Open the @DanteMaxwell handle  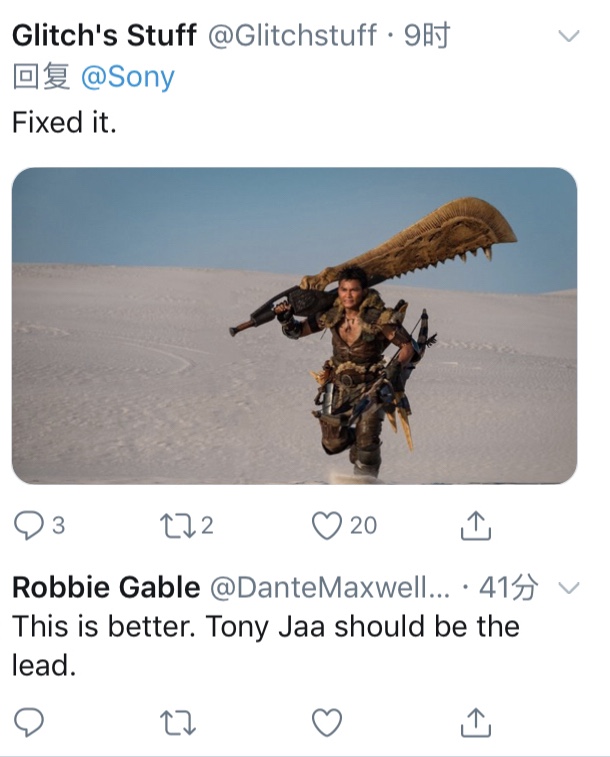click(x=330, y=587)
